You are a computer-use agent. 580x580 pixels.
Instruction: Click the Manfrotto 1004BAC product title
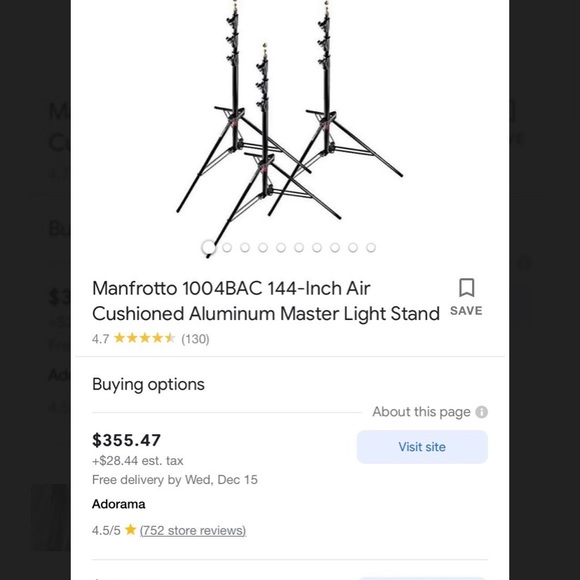click(266, 301)
